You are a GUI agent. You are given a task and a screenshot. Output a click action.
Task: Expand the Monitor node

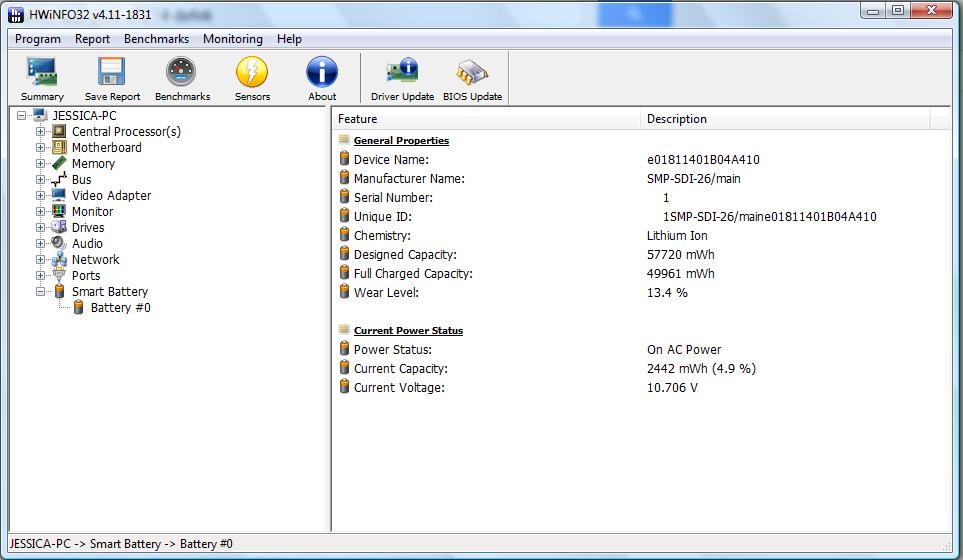click(41, 211)
